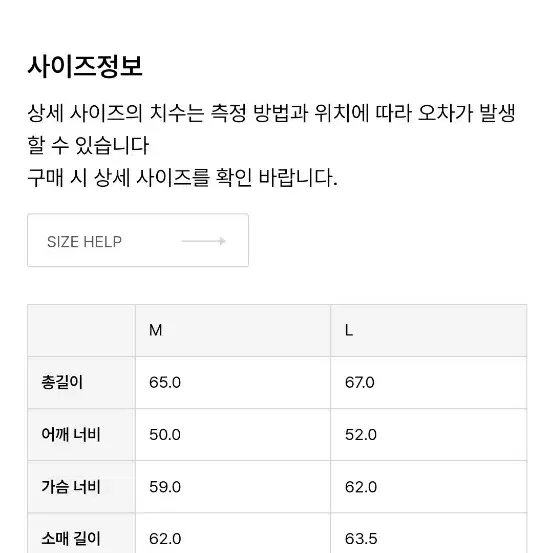This screenshot has width=553, height=553.
Task: Click the SIZE HELP label text
Action: coord(84,242)
